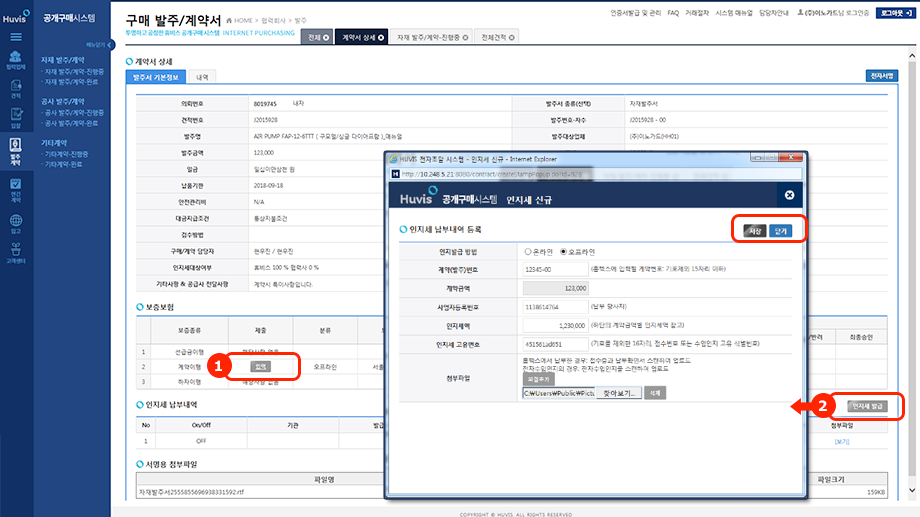This screenshot has width=920, height=517.
Task: Collapse the side menu with 메뉴닫기 arrow
Action: [110, 45]
